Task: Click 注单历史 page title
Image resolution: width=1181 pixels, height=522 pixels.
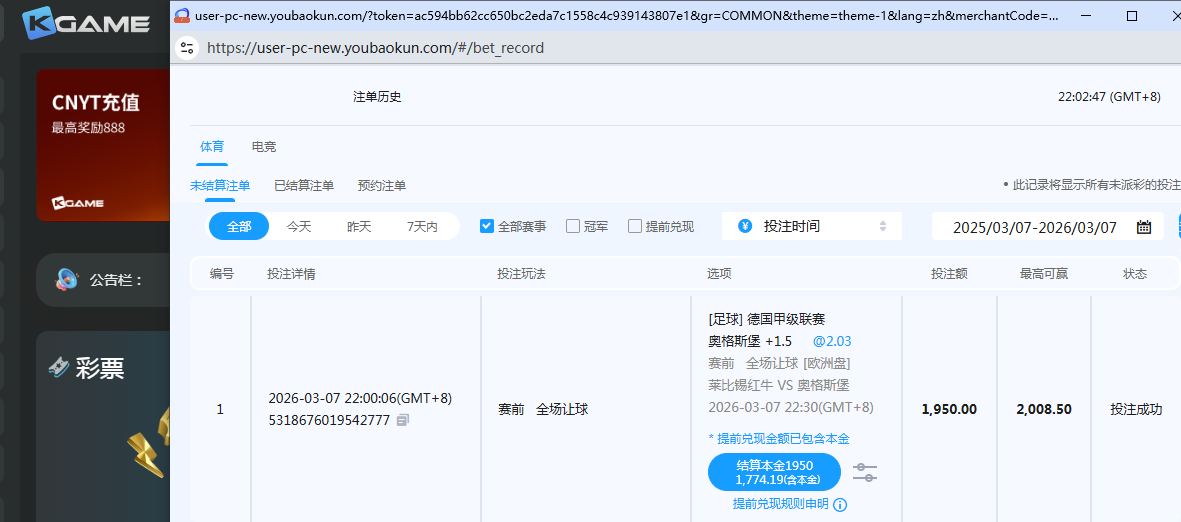Action: pyautogui.click(x=377, y=97)
